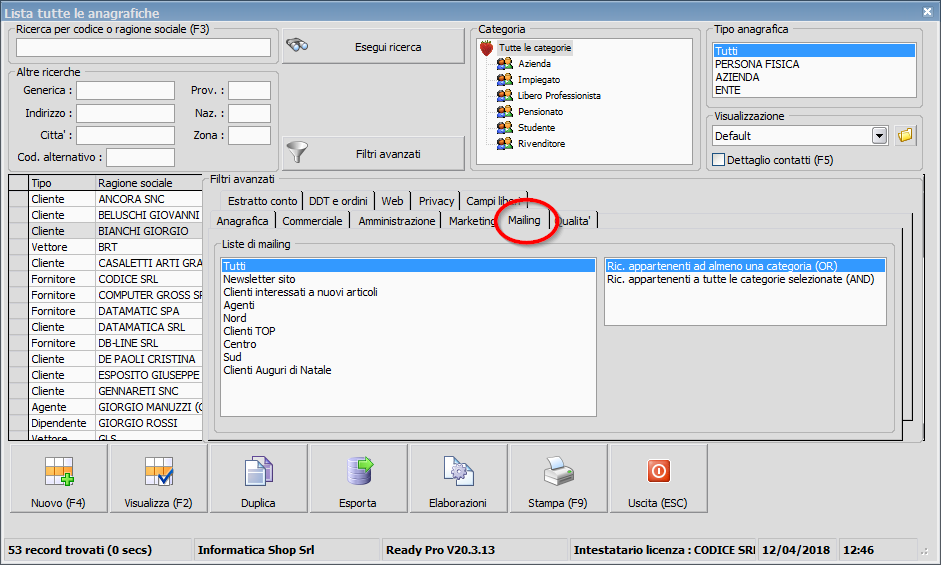Click the Indirizzo search field

[x=125, y=113]
